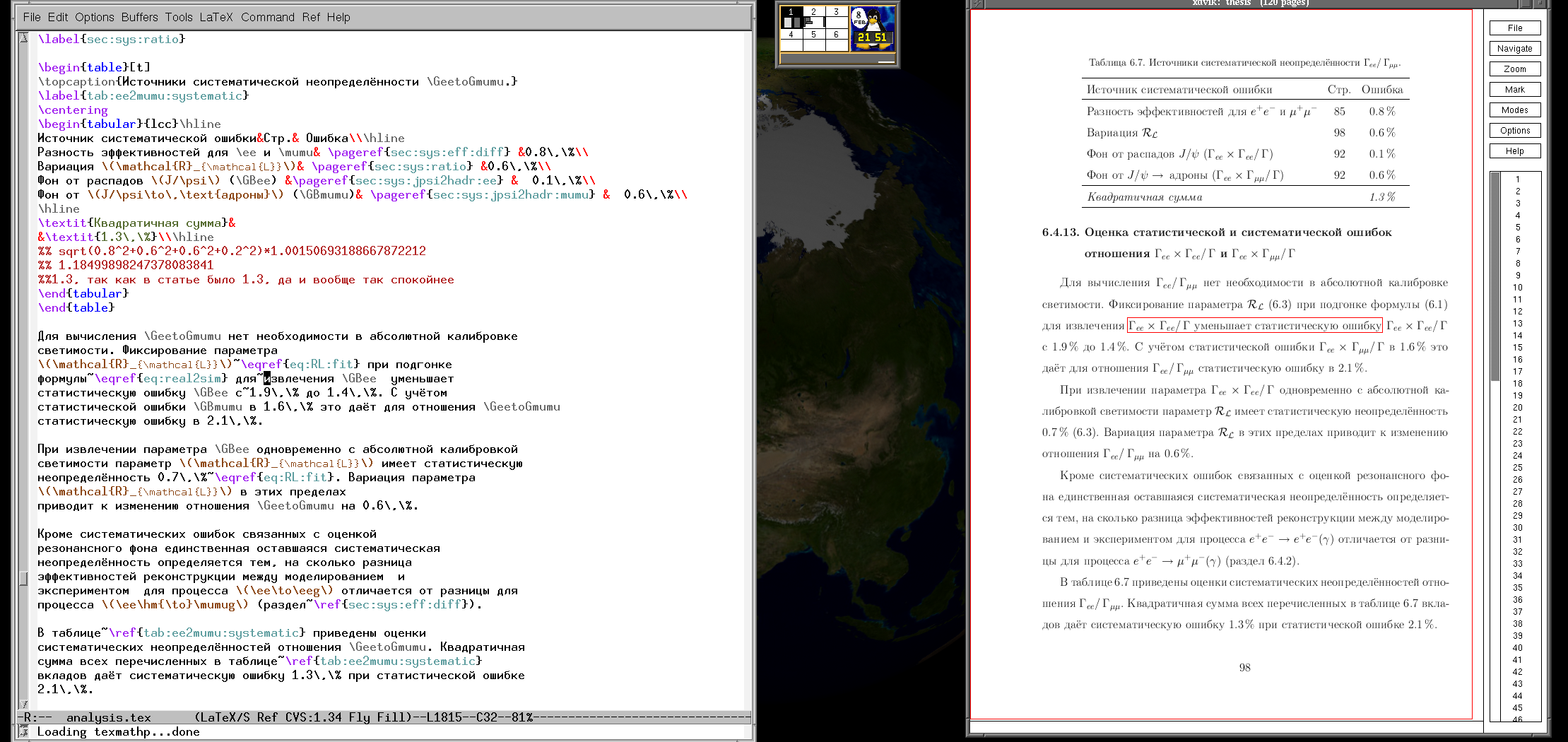
Task: Click the 'Loading texmathp...done' minibuffer message
Action: coord(118,732)
